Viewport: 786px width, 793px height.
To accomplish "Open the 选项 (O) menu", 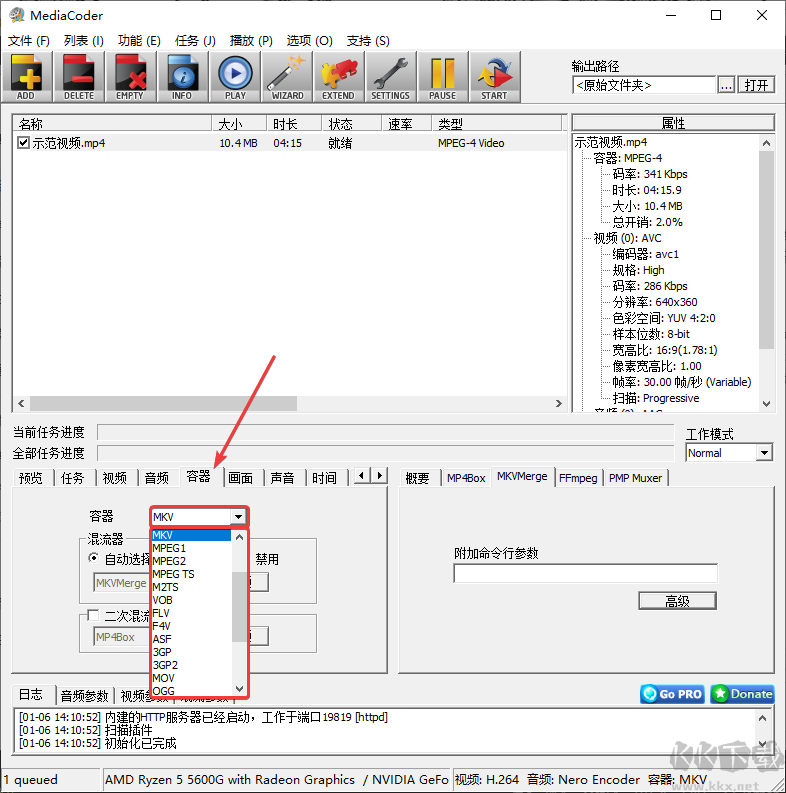I will click(310, 40).
